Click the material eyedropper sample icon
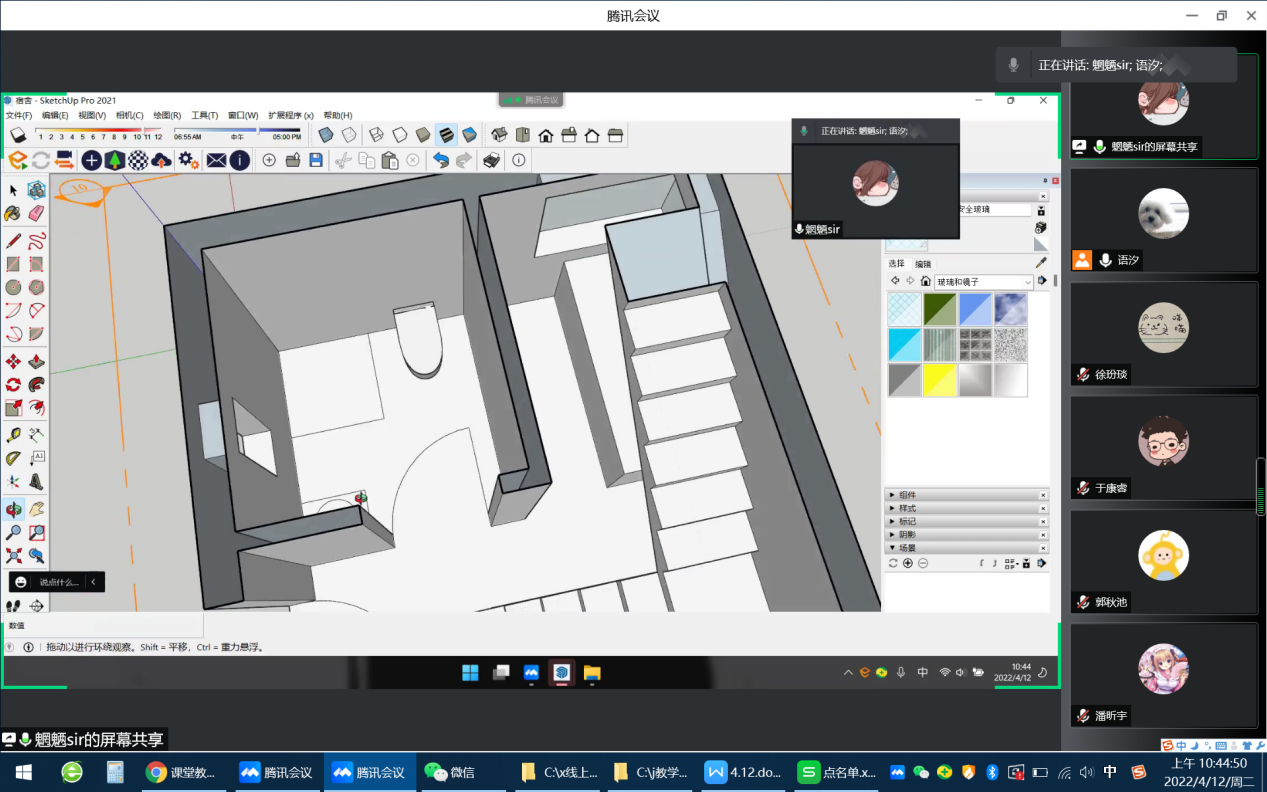The width and height of the screenshot is (1267, 792). coord(1040,263)
